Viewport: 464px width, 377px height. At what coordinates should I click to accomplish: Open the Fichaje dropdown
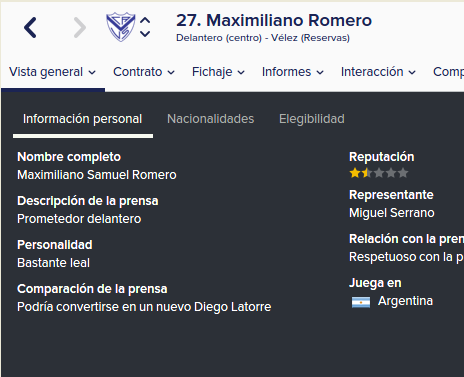point(218,72)
